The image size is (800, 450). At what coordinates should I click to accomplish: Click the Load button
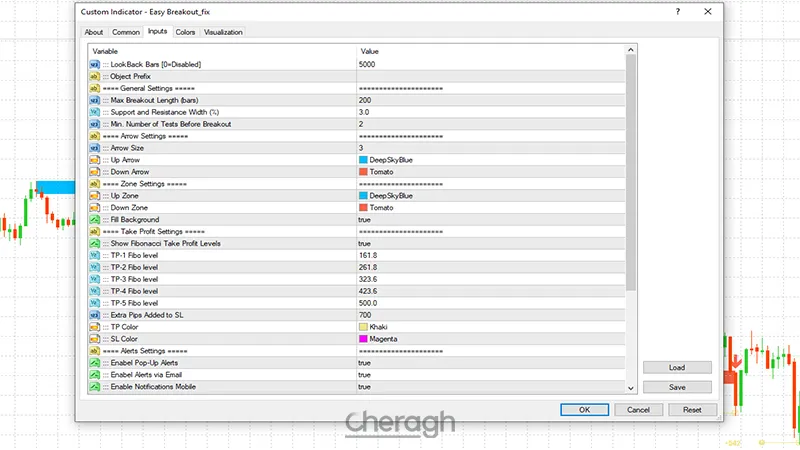pyautogui.click(x=677, y=367)
